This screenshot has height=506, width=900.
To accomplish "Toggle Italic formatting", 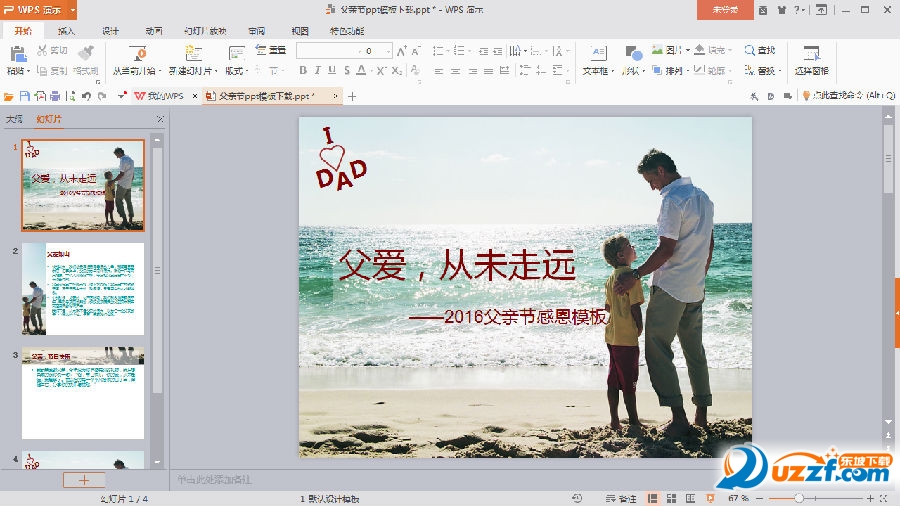I will coord(318,71).
